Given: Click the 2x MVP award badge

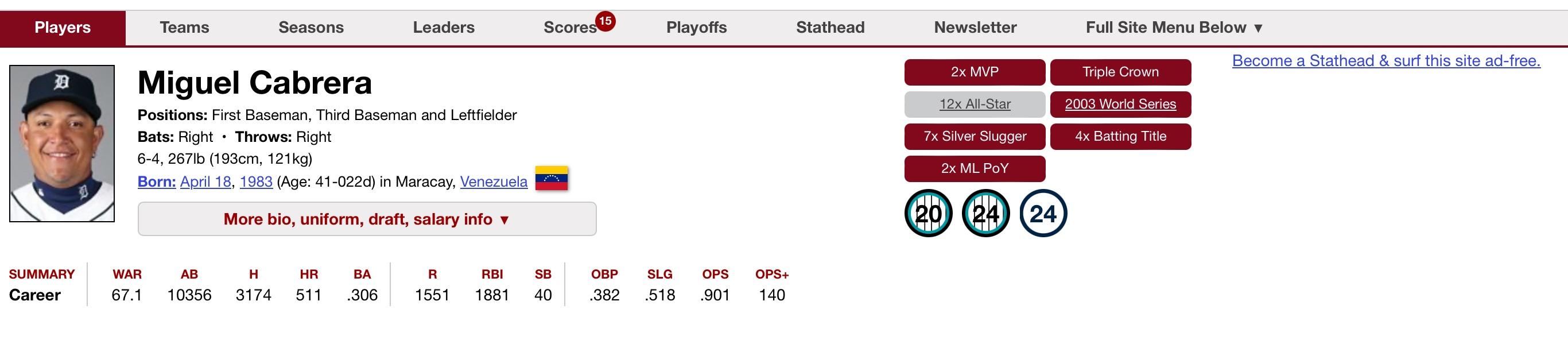Looking at the screenshot, I should pyautogui.click(x=975, y=72).
